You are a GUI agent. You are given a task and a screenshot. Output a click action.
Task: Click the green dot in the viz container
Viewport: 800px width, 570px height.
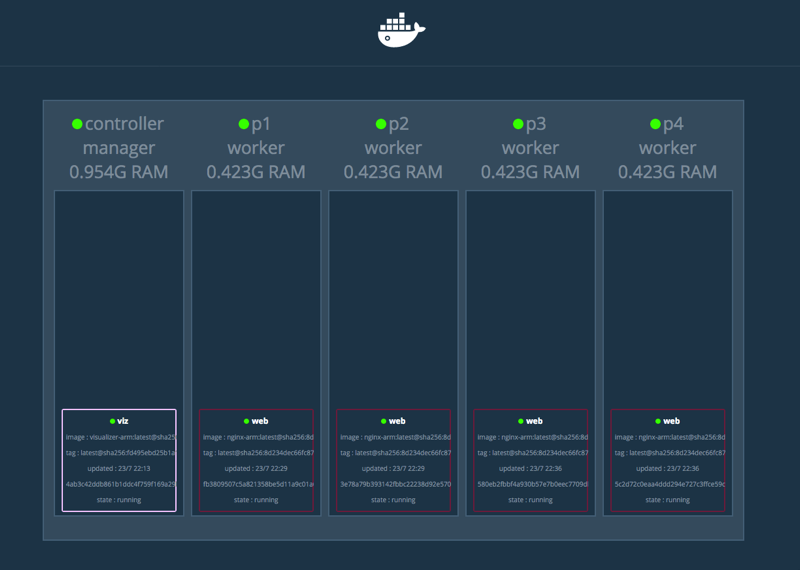(x=111, y=422)
